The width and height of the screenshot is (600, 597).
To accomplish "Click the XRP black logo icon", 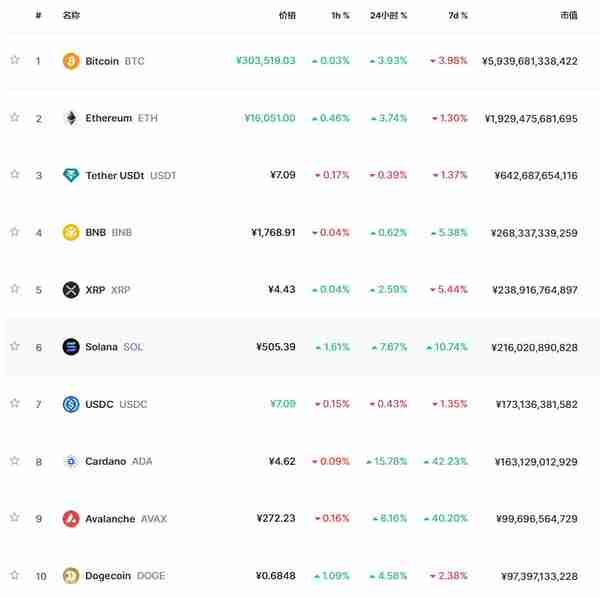I will (x=71, y=290).
